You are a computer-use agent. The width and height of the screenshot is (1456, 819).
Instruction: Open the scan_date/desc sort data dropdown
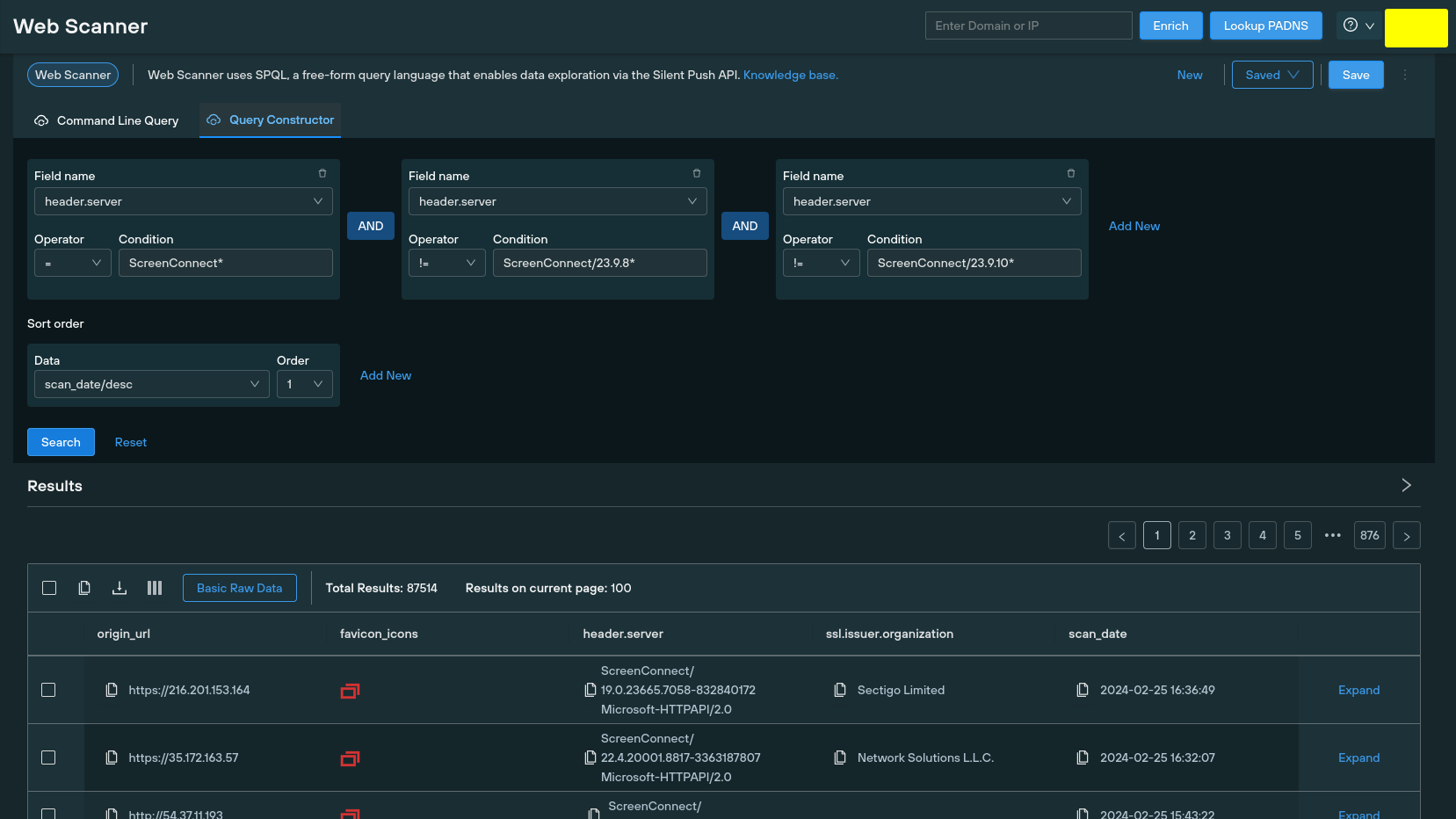152,384
